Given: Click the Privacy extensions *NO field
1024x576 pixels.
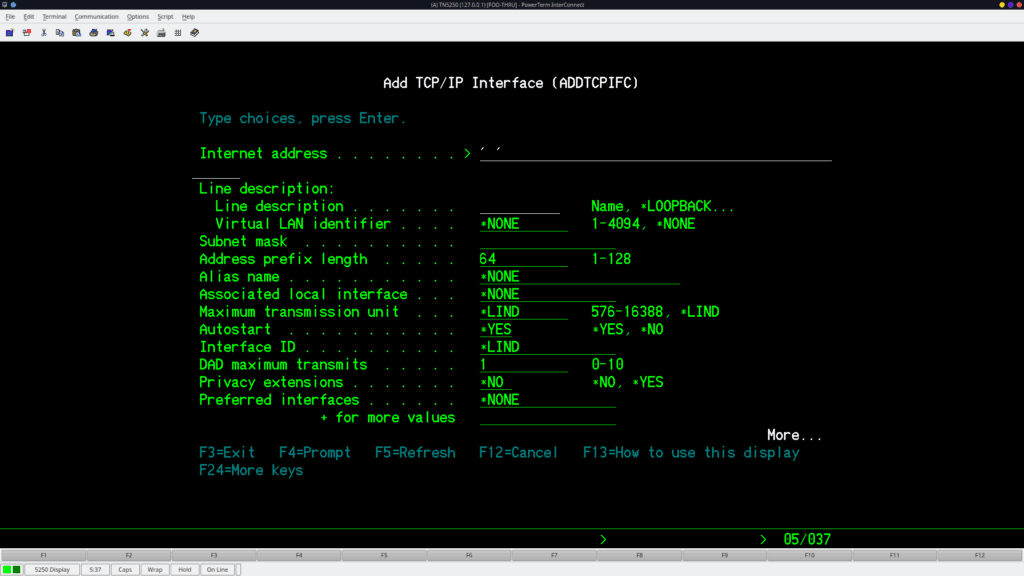Looking at the screenshot, I should click(496, 383).
